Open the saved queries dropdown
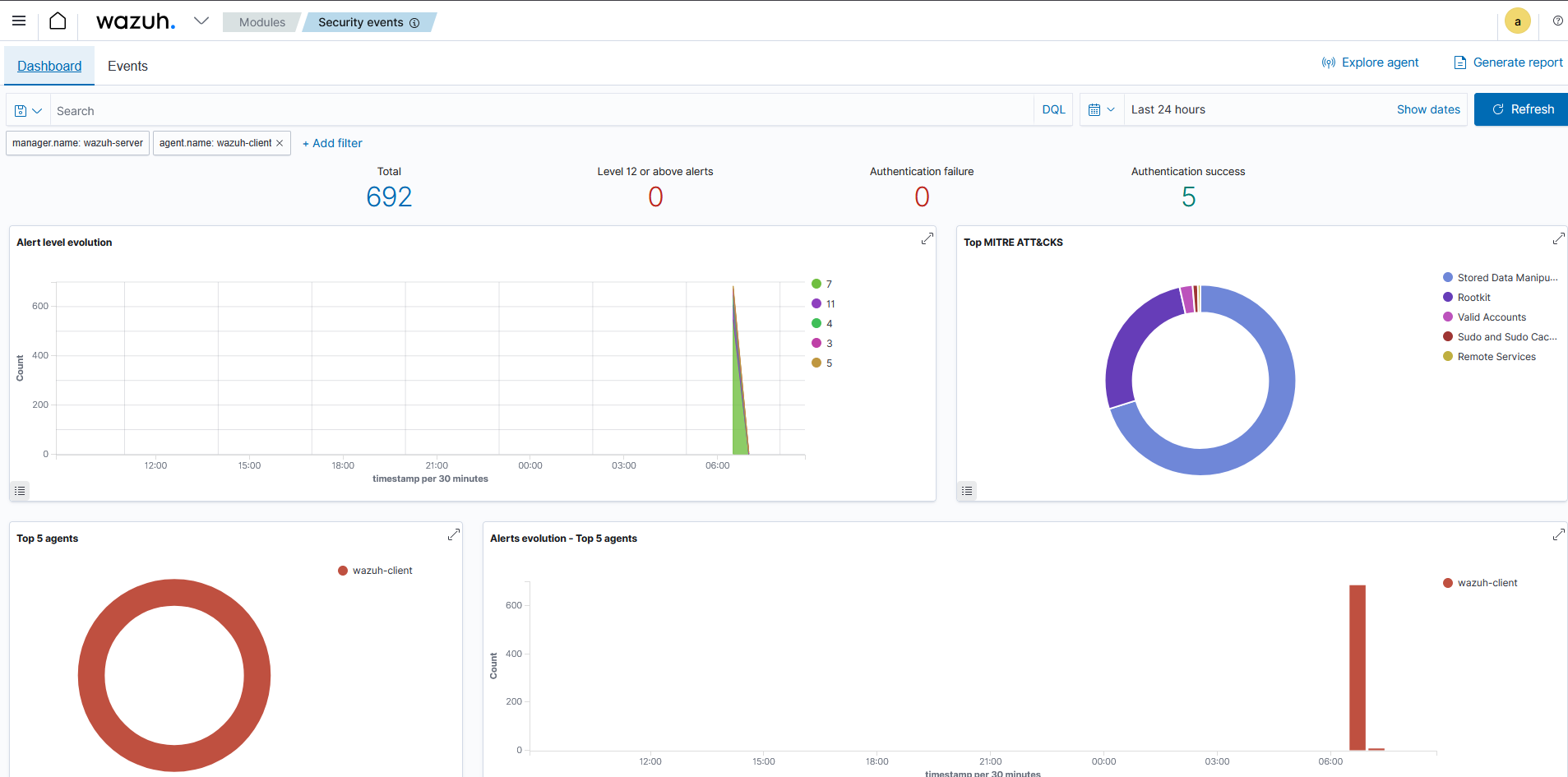The height and width of the screenshot is (777, 1568). tap(28, 110)
